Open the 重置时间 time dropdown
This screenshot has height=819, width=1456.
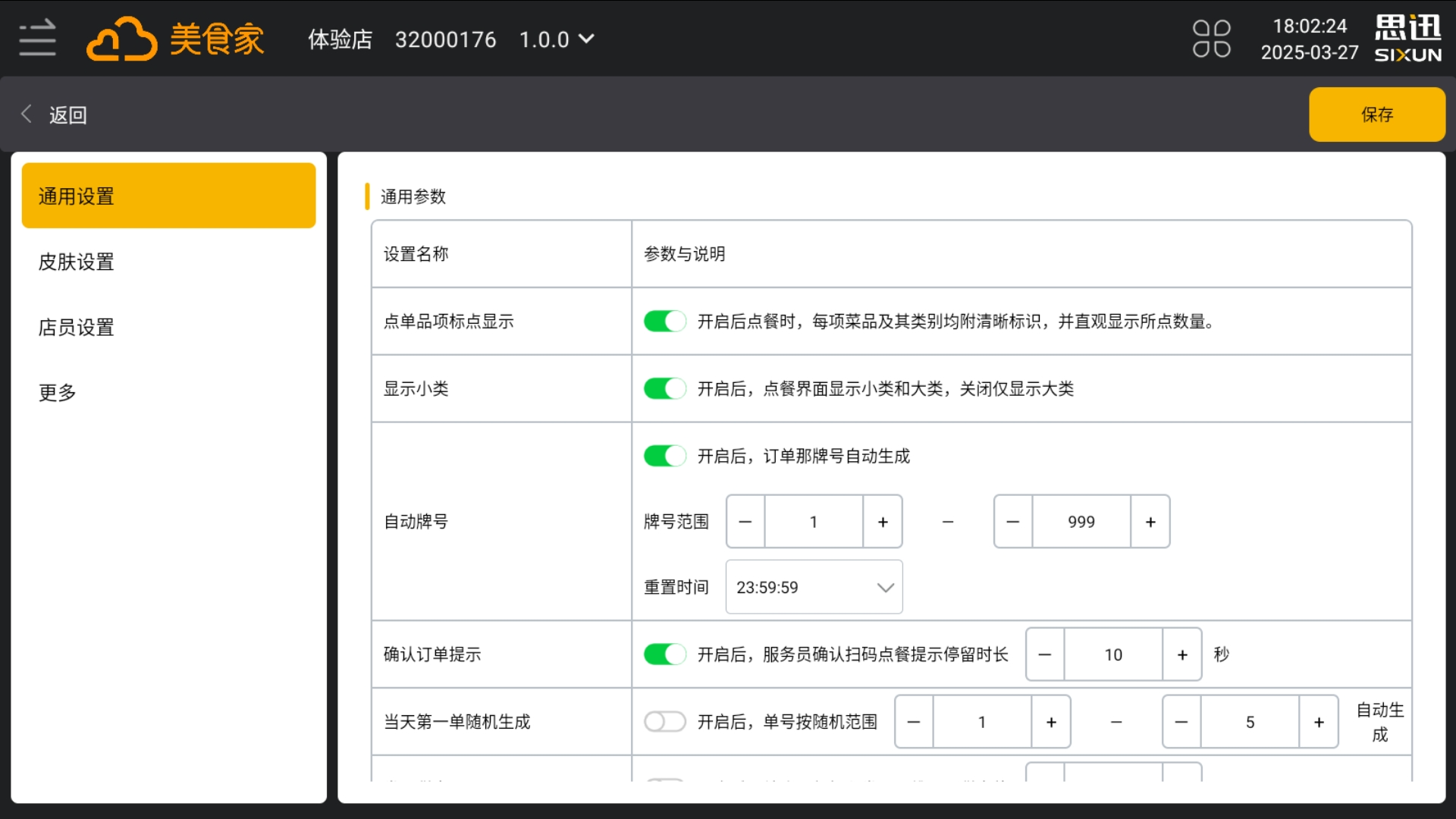click(814, 586)
